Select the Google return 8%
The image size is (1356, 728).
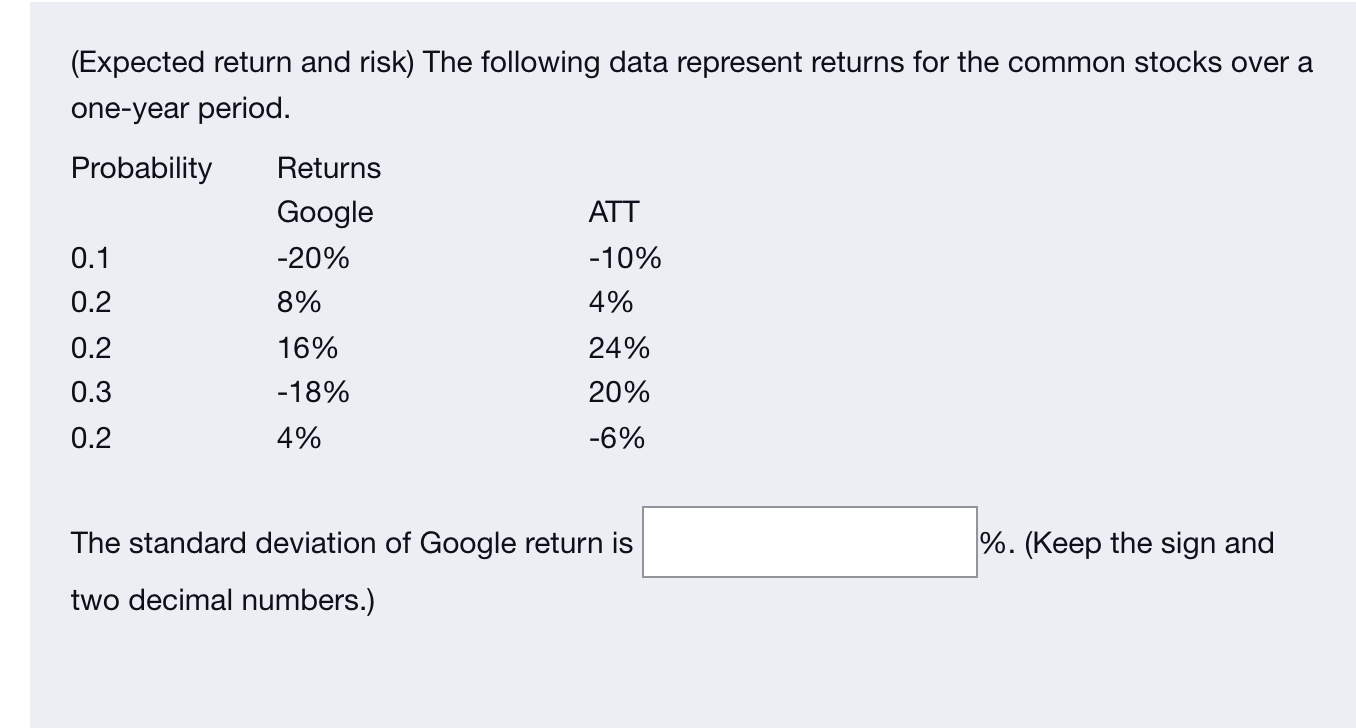click(300, 302)
